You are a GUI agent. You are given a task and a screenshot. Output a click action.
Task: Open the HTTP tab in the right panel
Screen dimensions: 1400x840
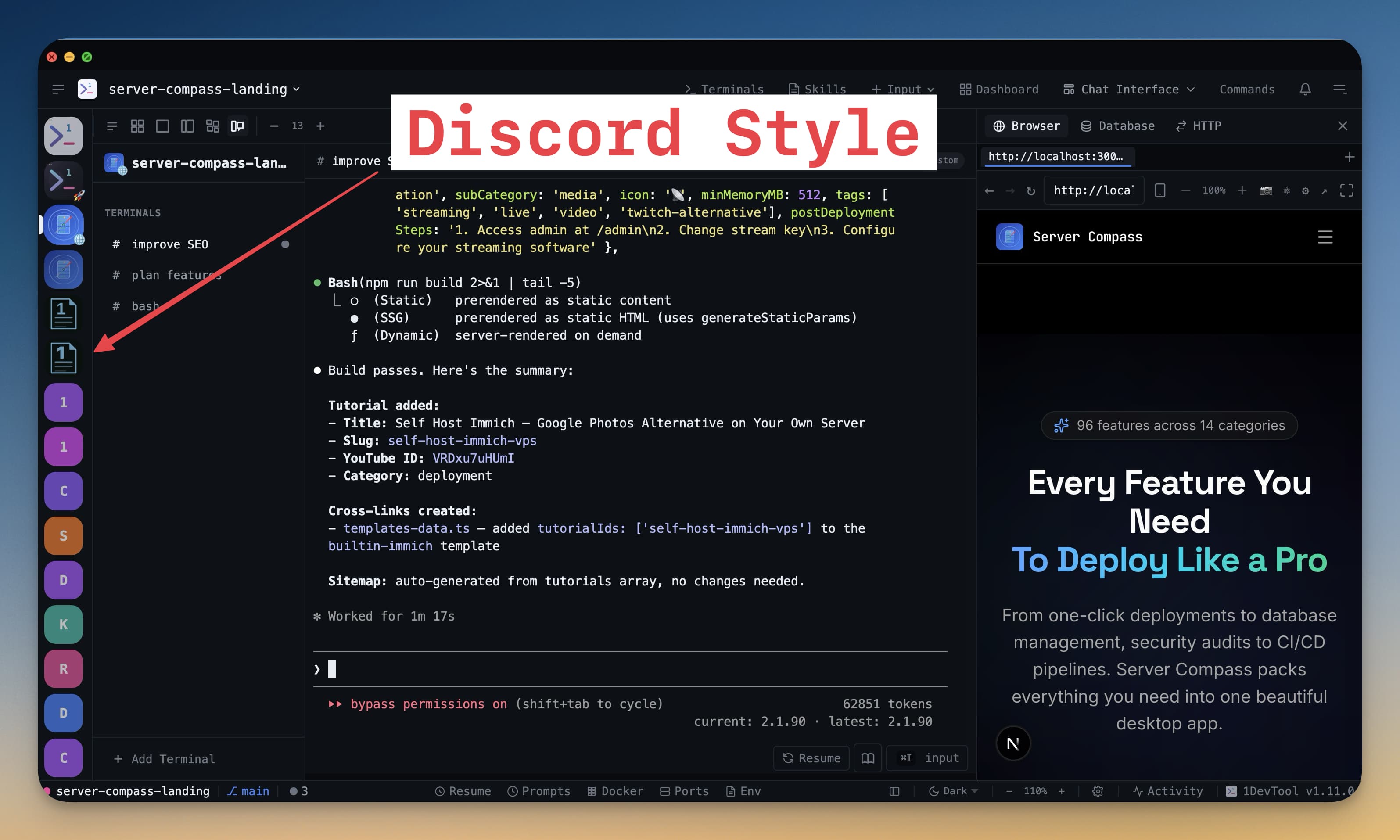coord(1199,126)
